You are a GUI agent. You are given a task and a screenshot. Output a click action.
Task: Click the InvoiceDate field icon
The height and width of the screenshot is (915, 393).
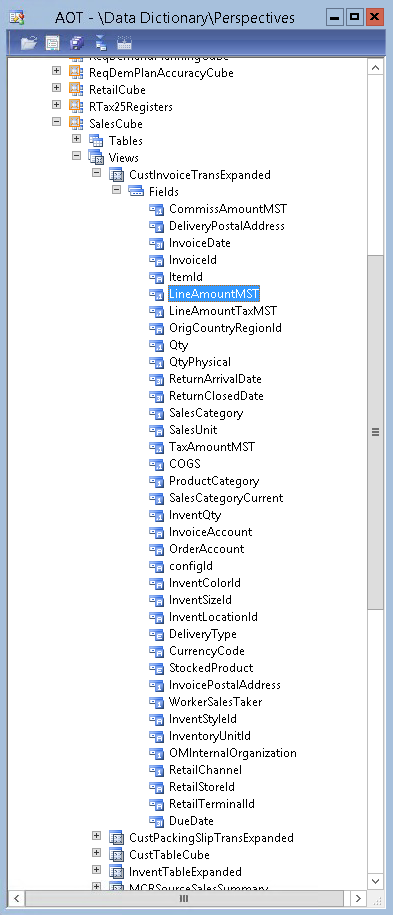pyautogui.click(x=156, y=243)
